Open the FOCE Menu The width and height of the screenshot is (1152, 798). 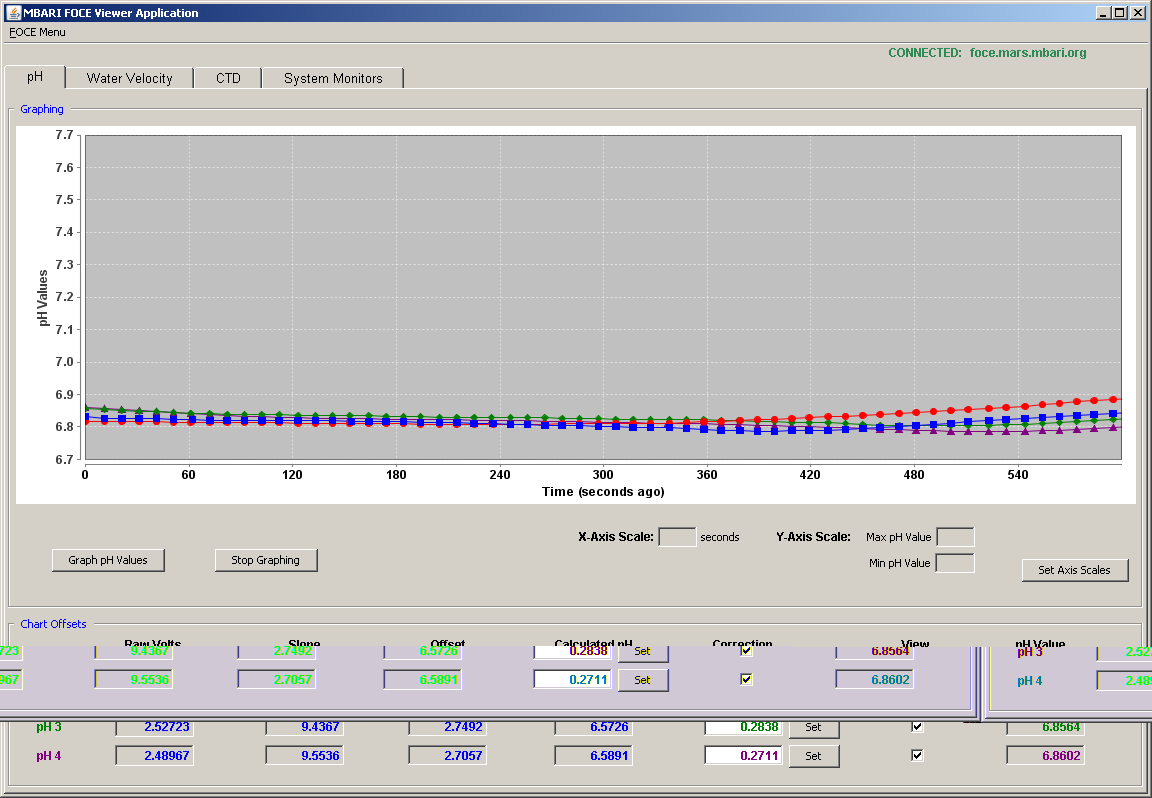[x=37, y=32]
